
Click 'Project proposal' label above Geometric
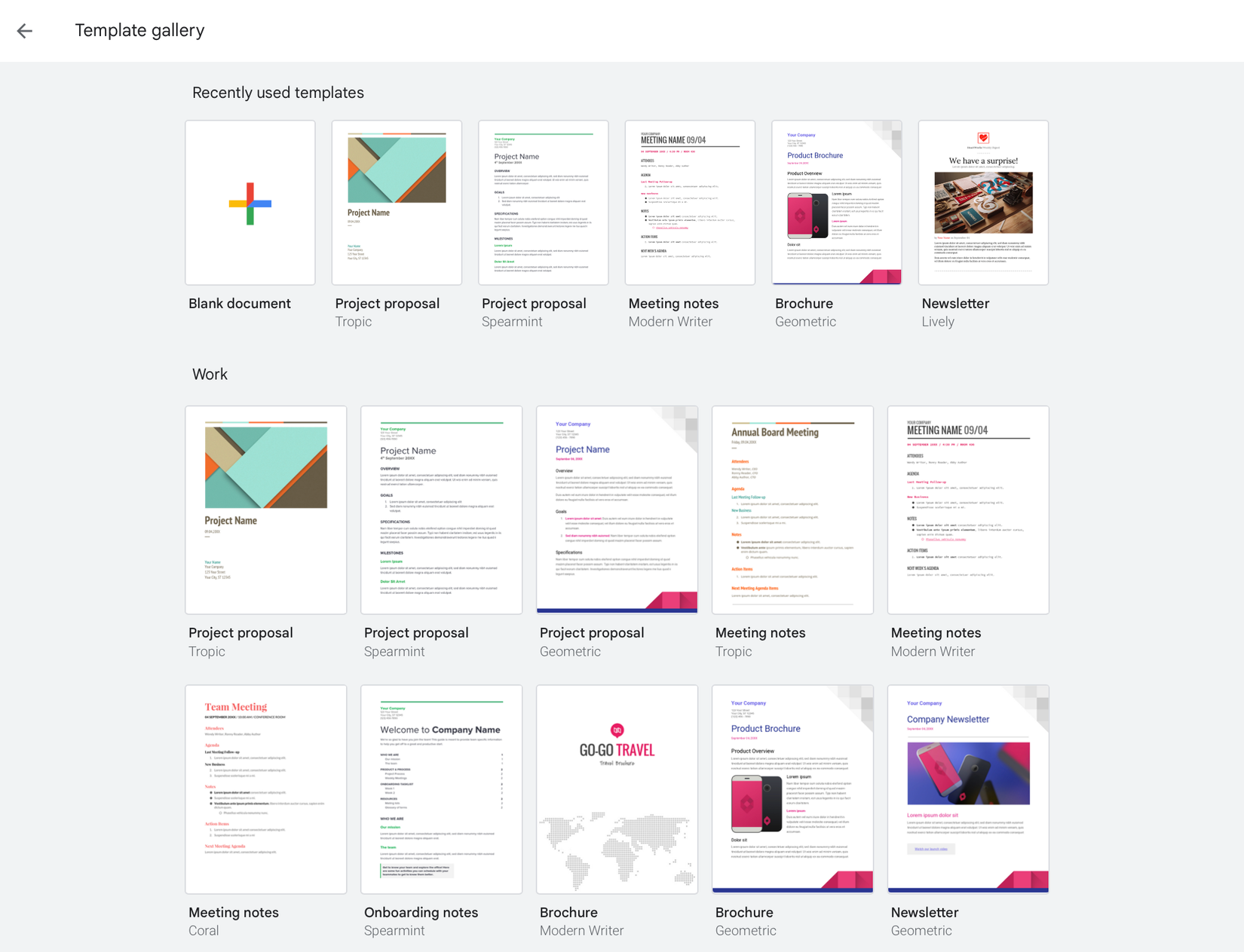click(592, 633)
